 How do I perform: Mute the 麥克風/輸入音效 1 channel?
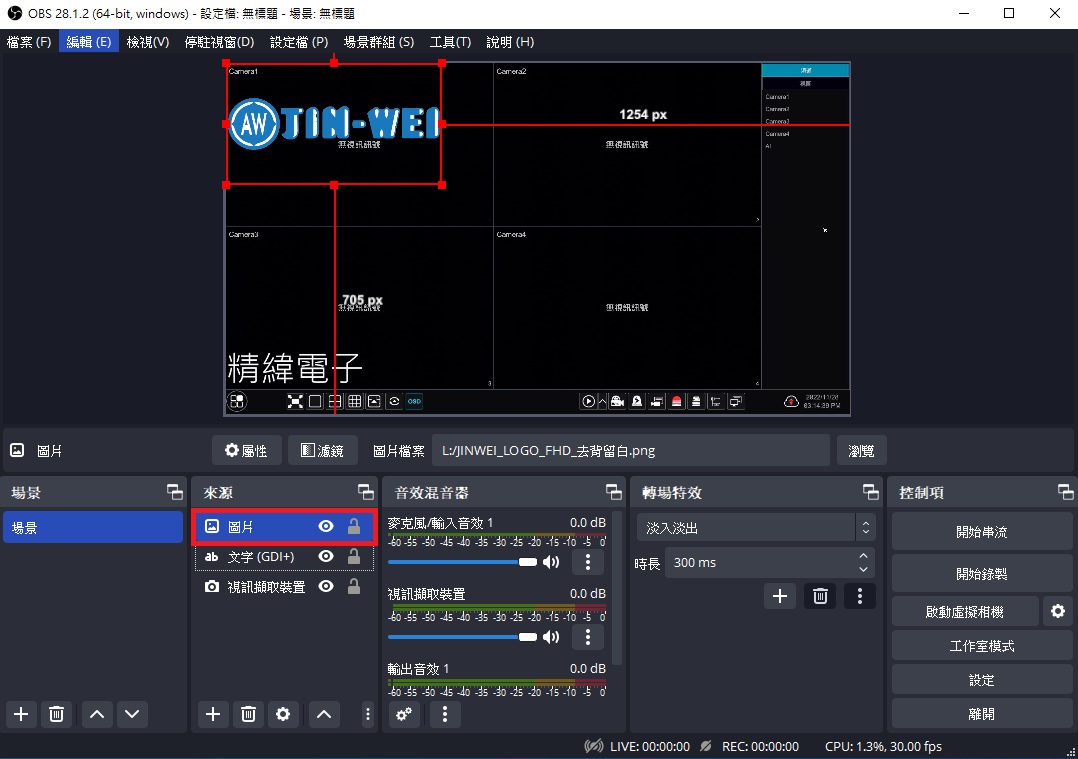(x=551, y=562)
